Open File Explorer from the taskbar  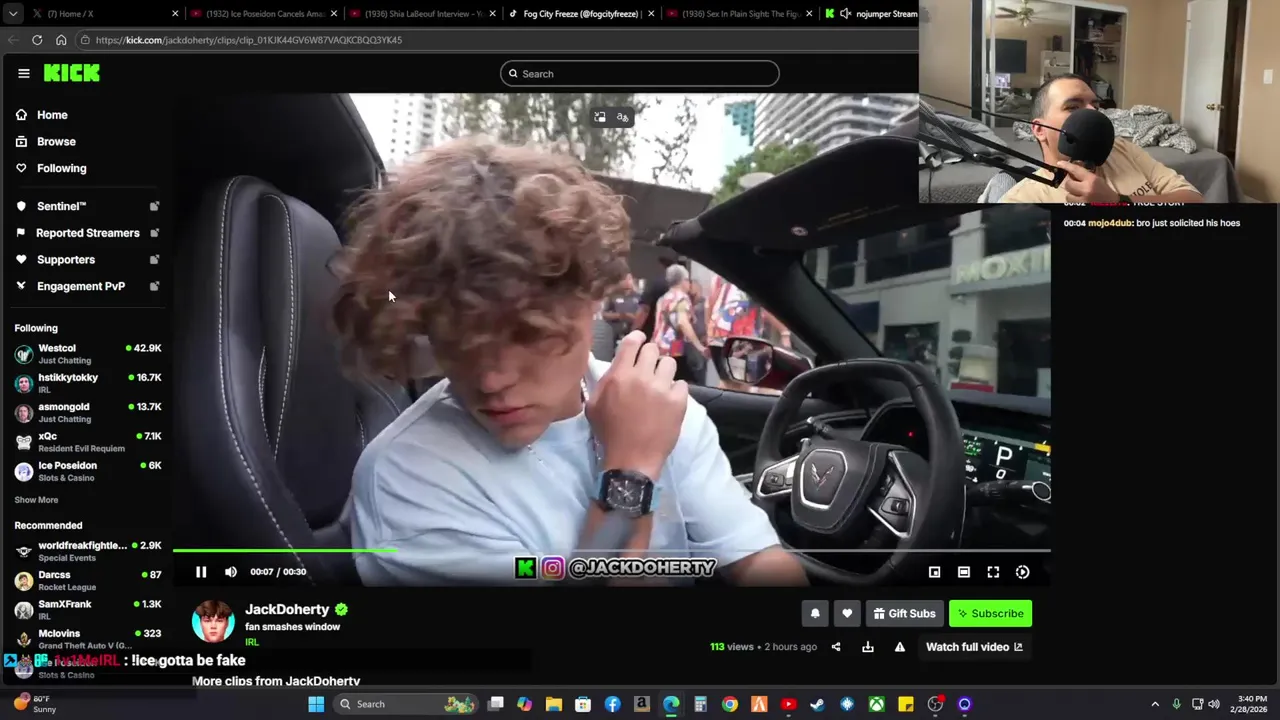553,704
